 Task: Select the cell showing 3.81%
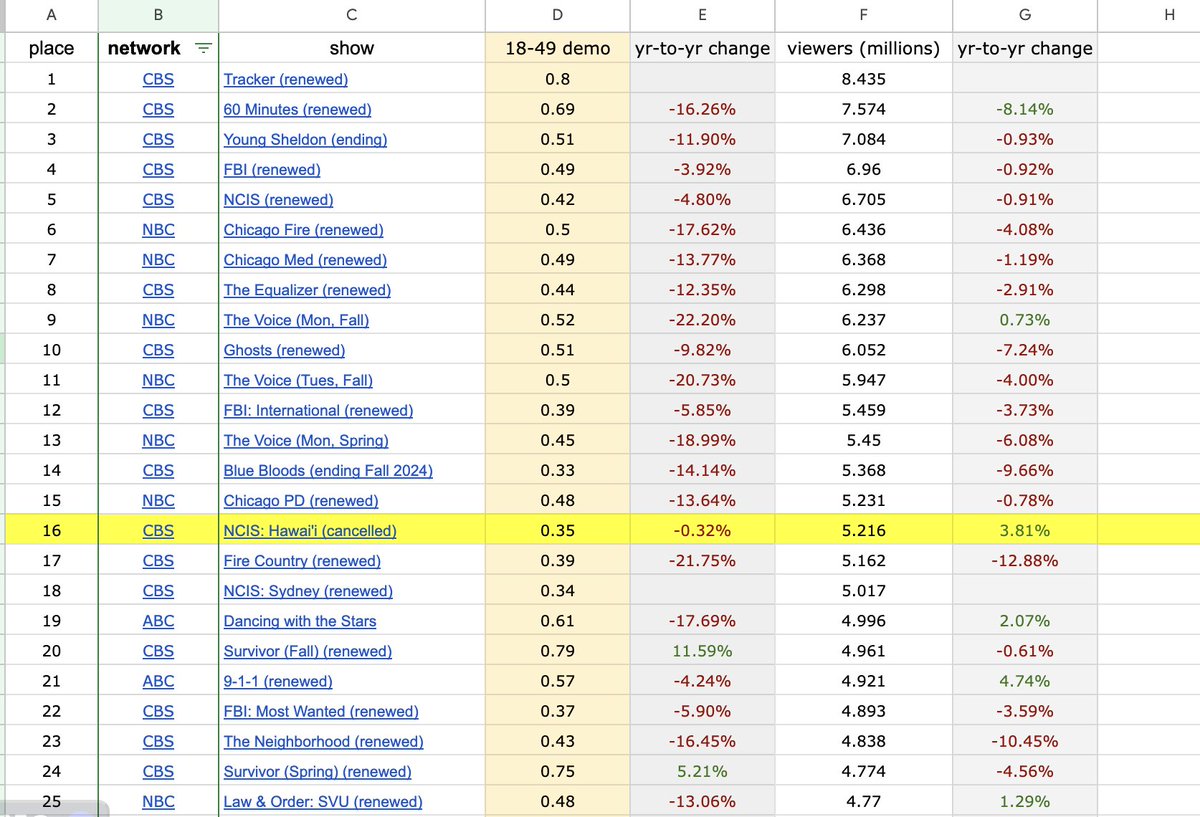click(x=1024, y=530)
